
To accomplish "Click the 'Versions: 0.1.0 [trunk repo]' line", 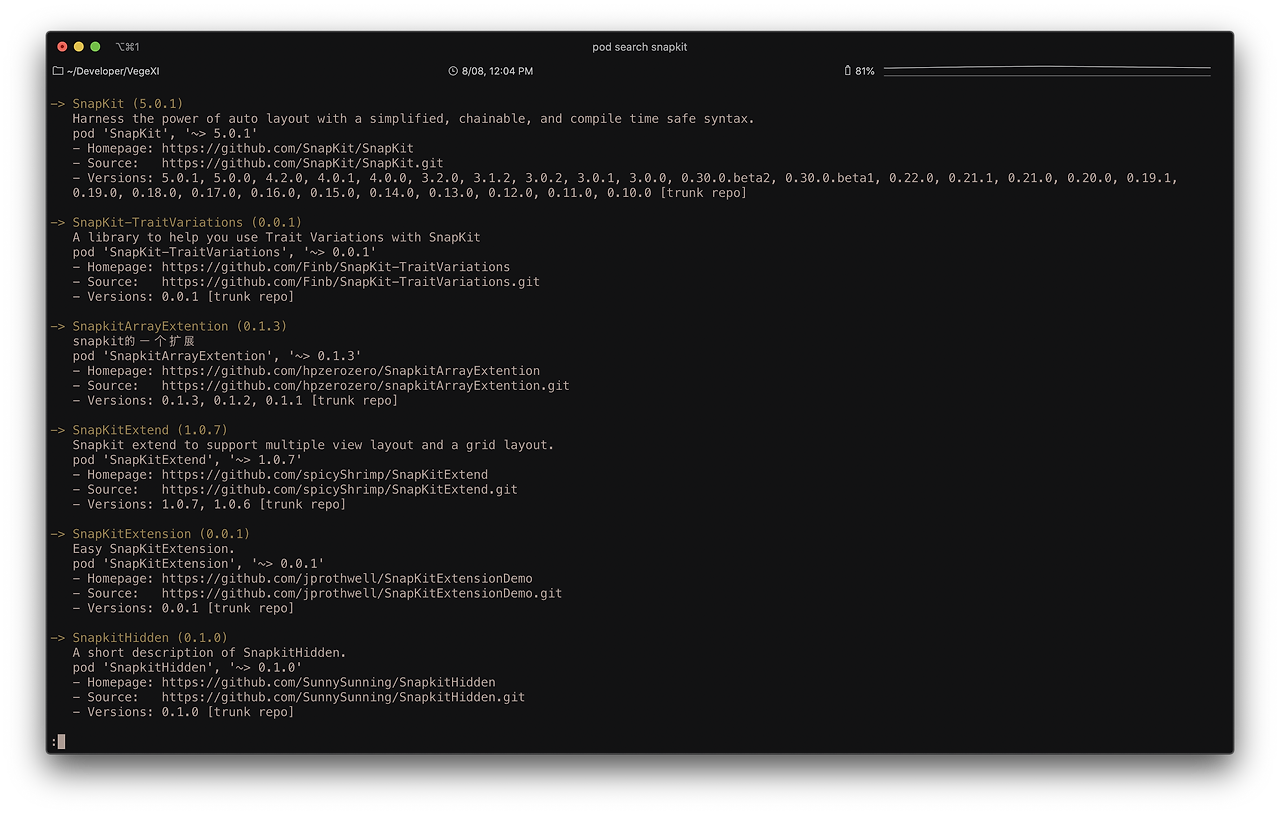I will click(183, 713).
